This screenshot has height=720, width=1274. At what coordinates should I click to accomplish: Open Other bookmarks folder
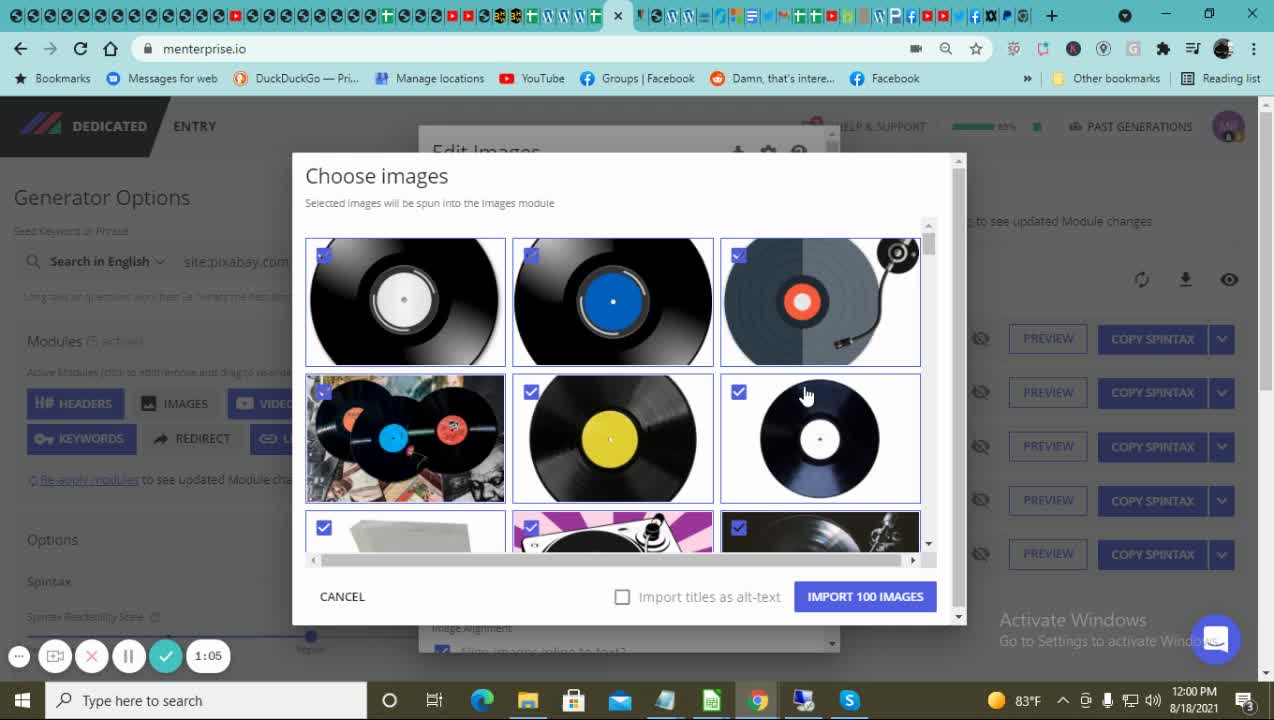(1106, 78)
